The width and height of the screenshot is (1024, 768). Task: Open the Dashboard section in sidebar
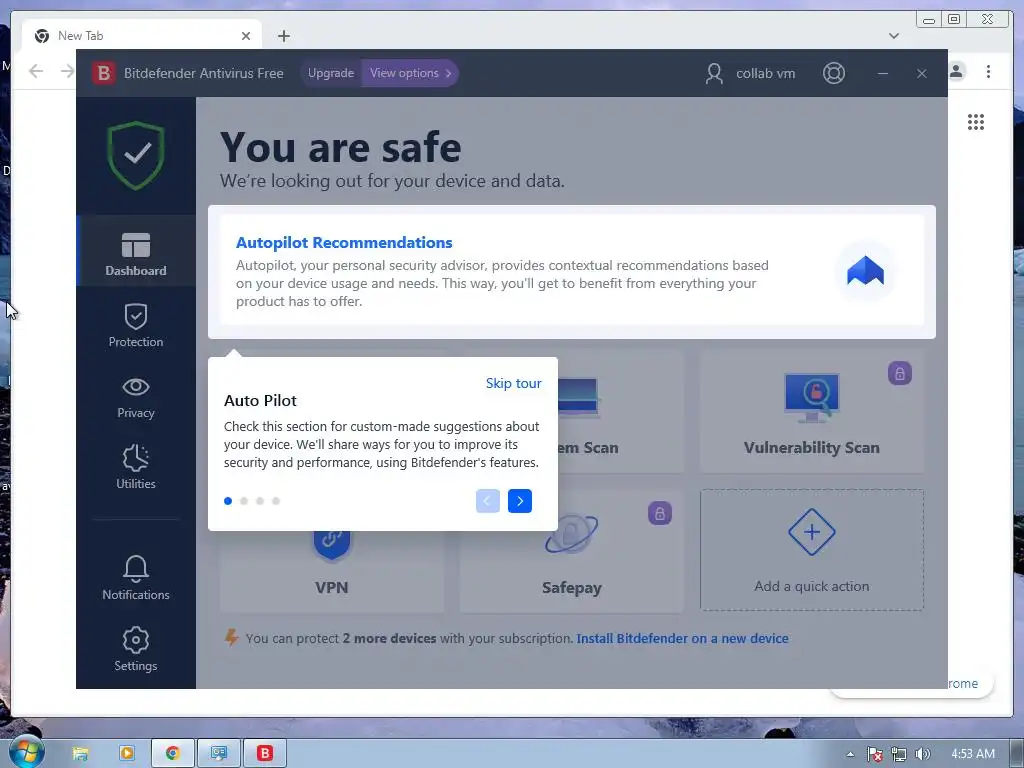[136, 251]
